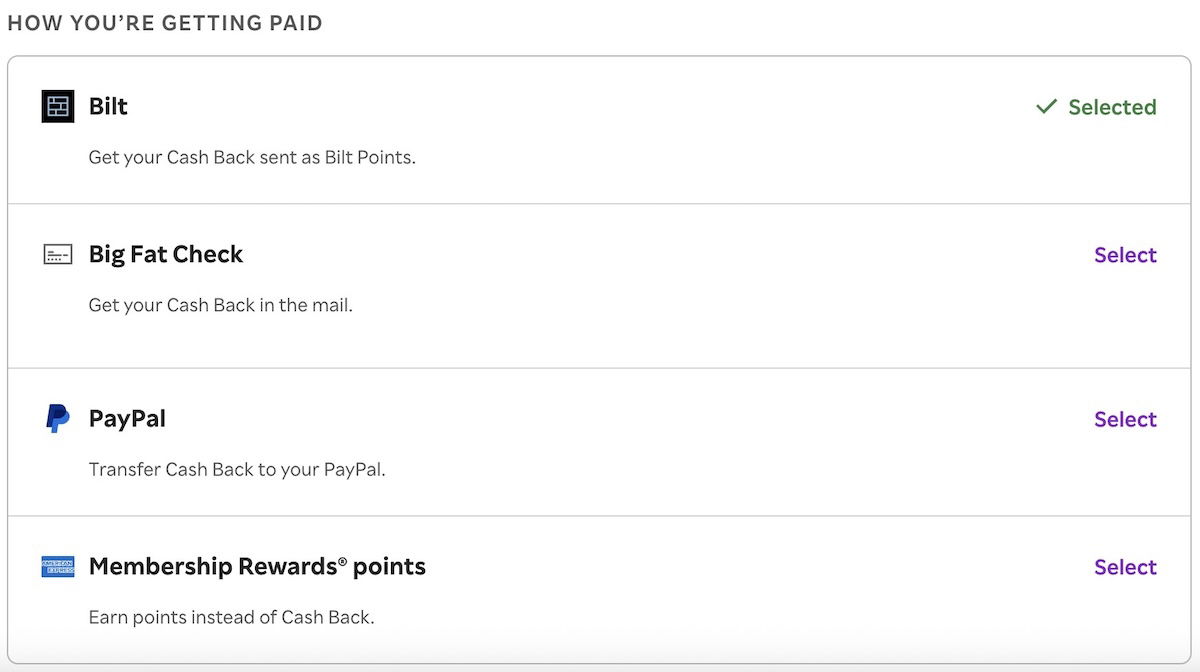
Task: Choose the PayPal Select link
Action: 1125,419
